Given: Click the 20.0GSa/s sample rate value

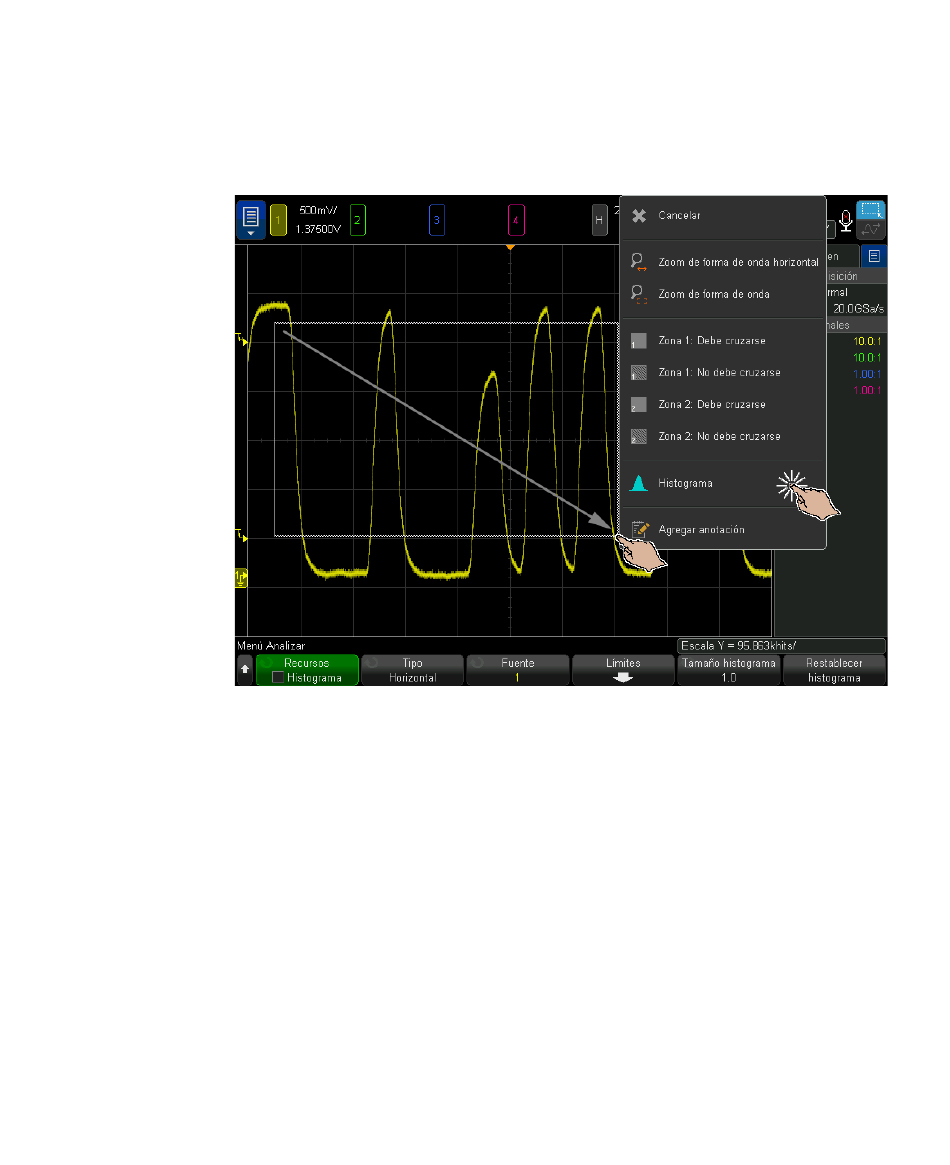Looking at the screenshot, I should 858,308.
